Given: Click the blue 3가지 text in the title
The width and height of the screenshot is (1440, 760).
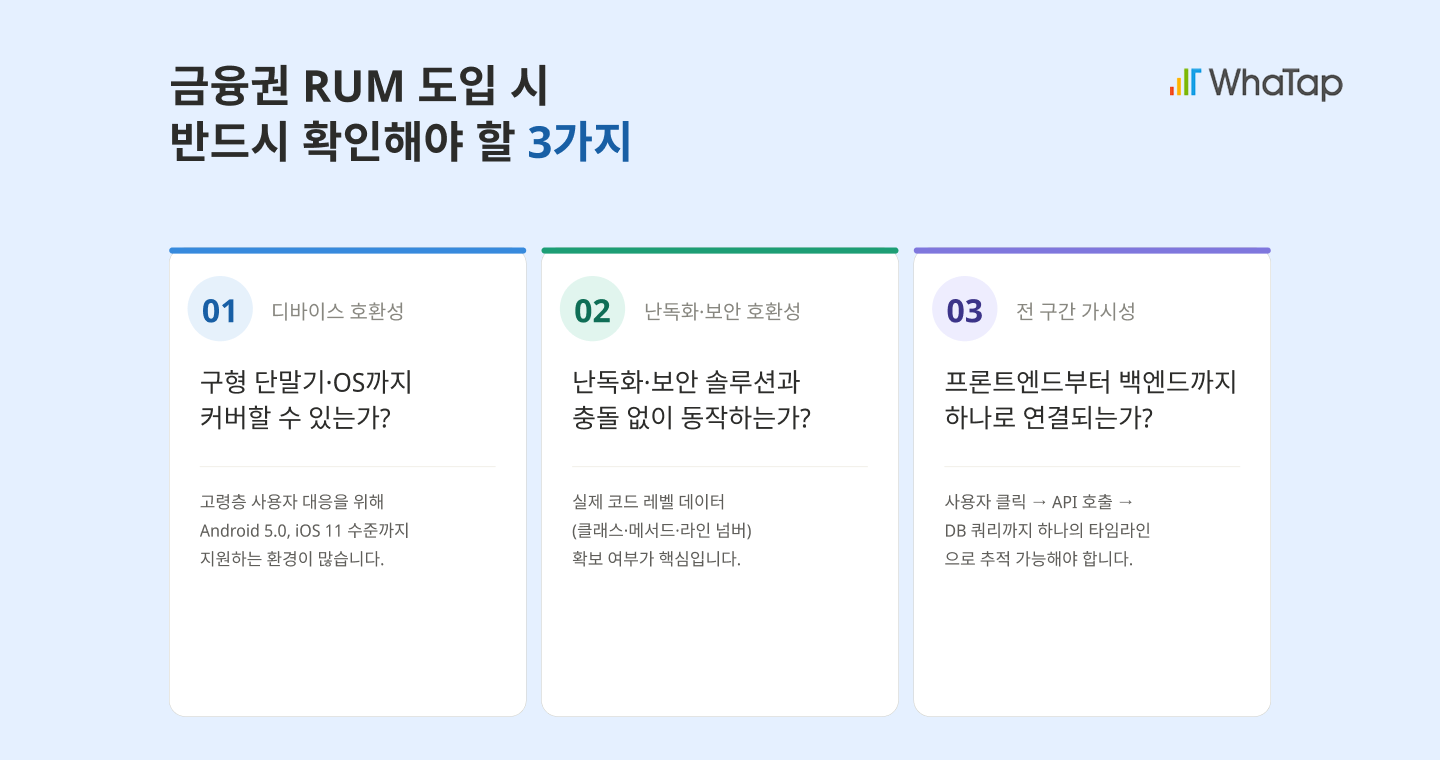Looking at the screenshot, I should pyautogui.click(x=579, y=144).
